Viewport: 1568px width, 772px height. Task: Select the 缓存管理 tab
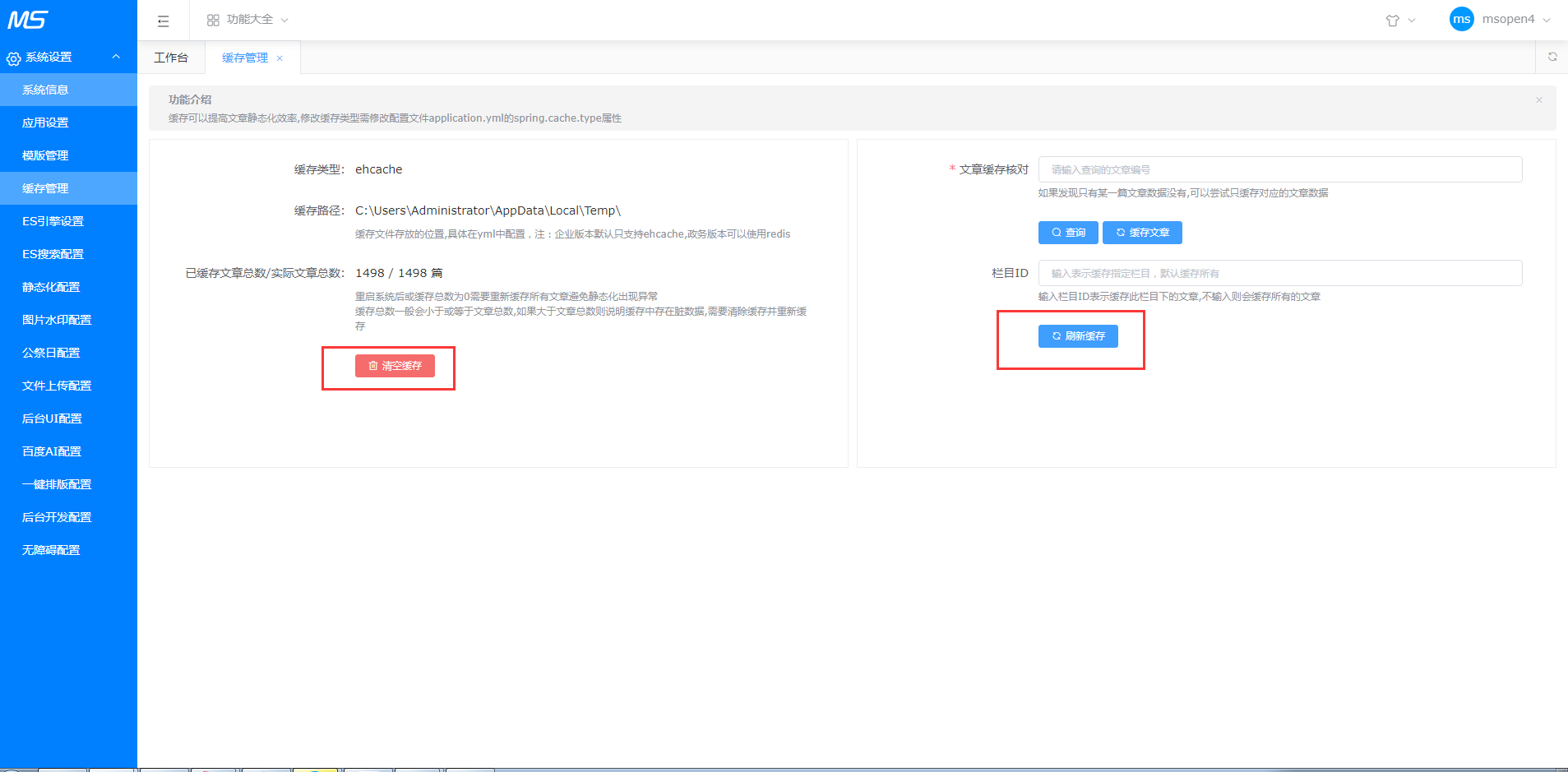pos(243,57)
